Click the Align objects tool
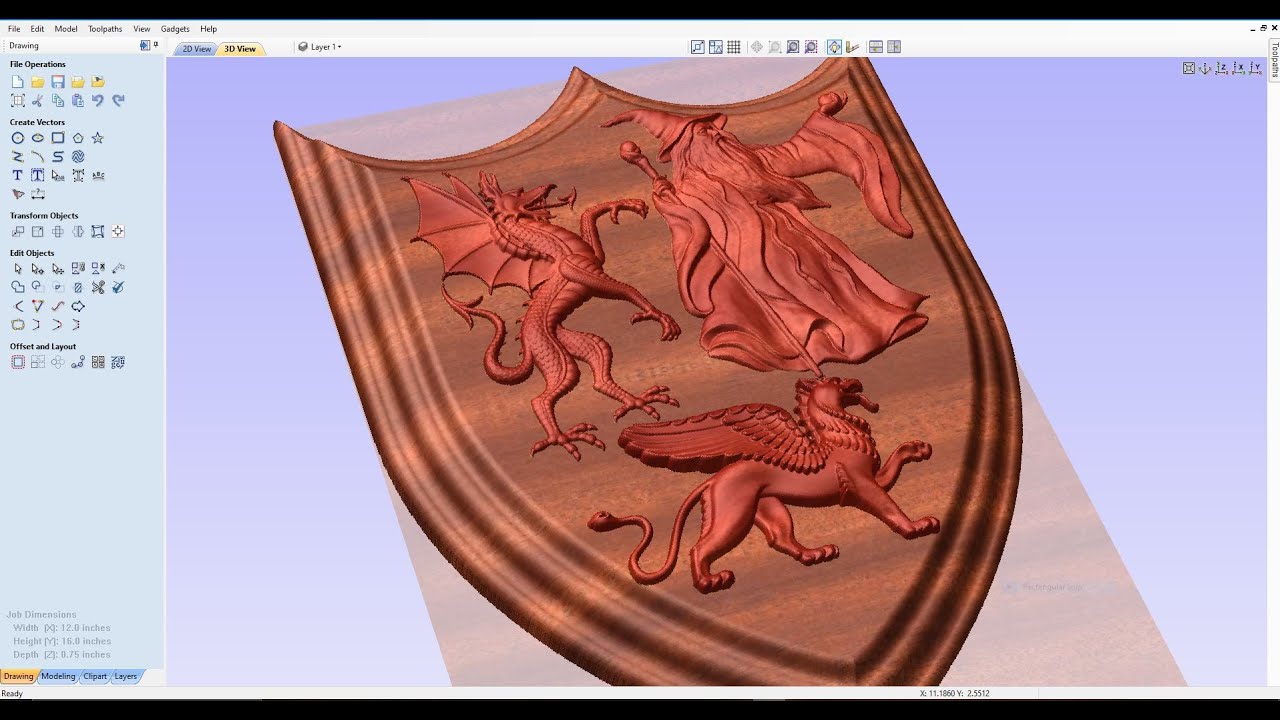This screenshot has width=1280, height=720. 118,231
